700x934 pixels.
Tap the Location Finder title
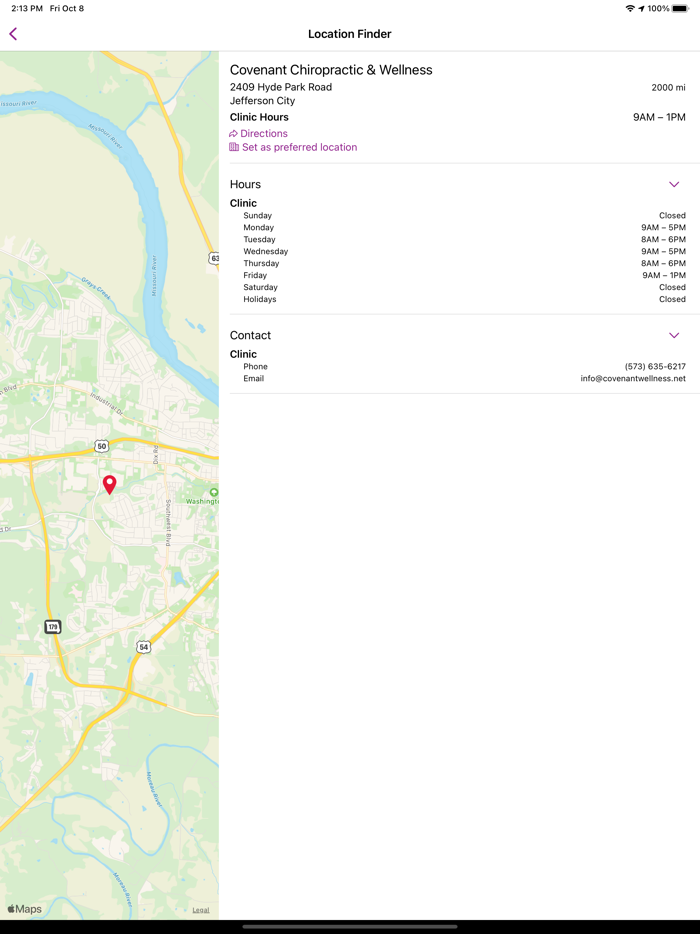pyautogui.click(x=350, y=34)
